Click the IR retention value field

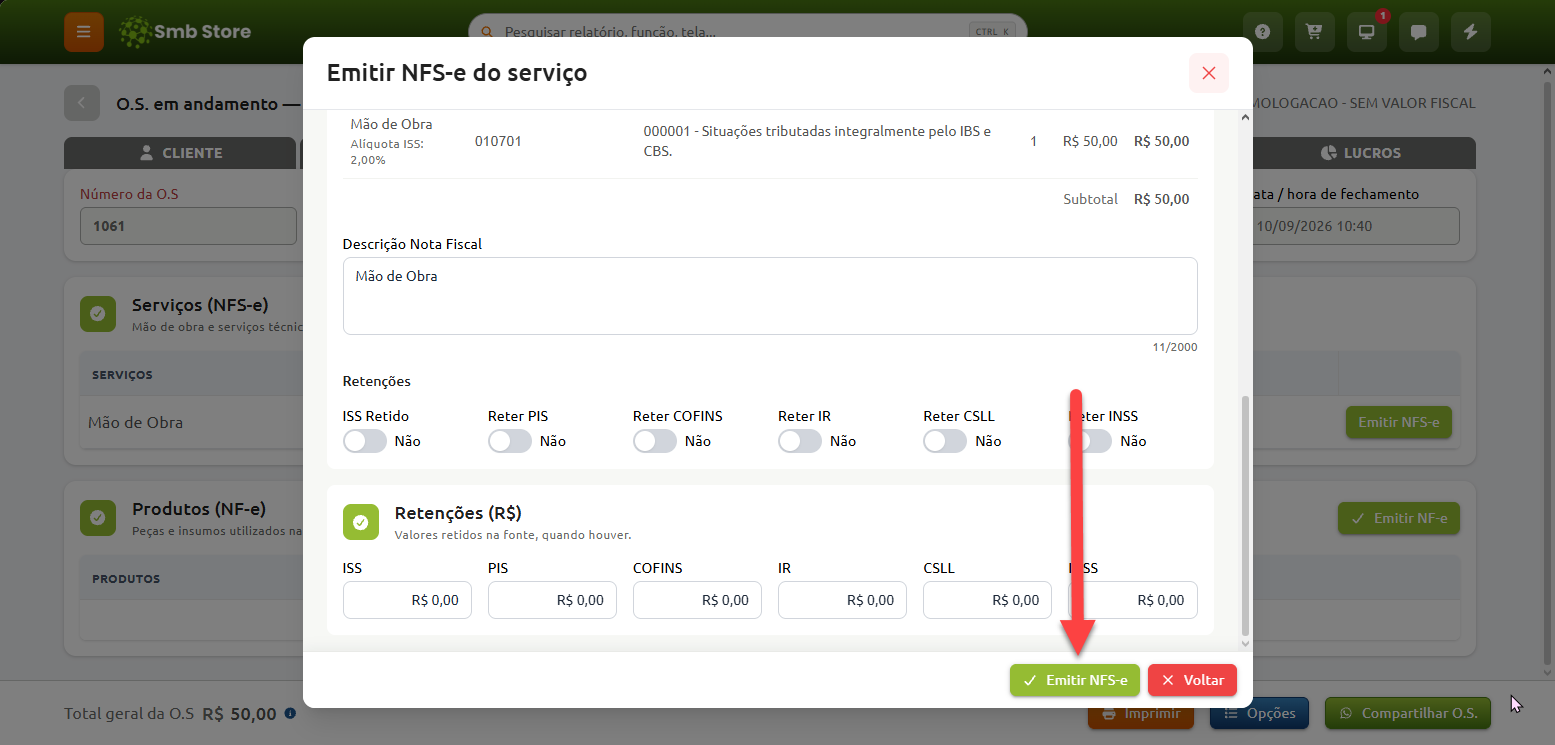click(842, 600)
